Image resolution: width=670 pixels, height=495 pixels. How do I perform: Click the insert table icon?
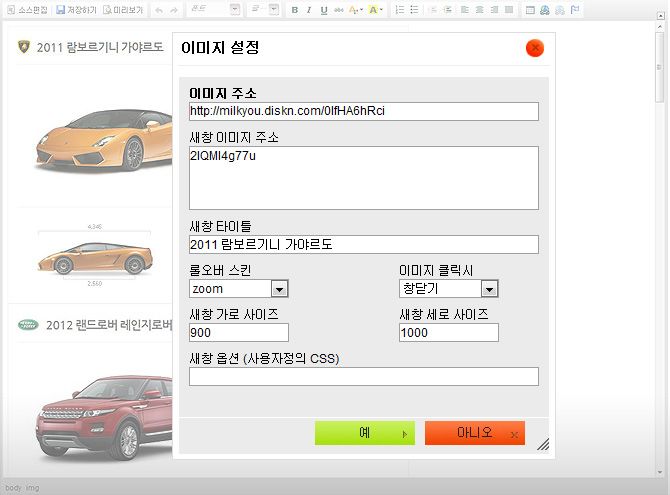(530, 10)
